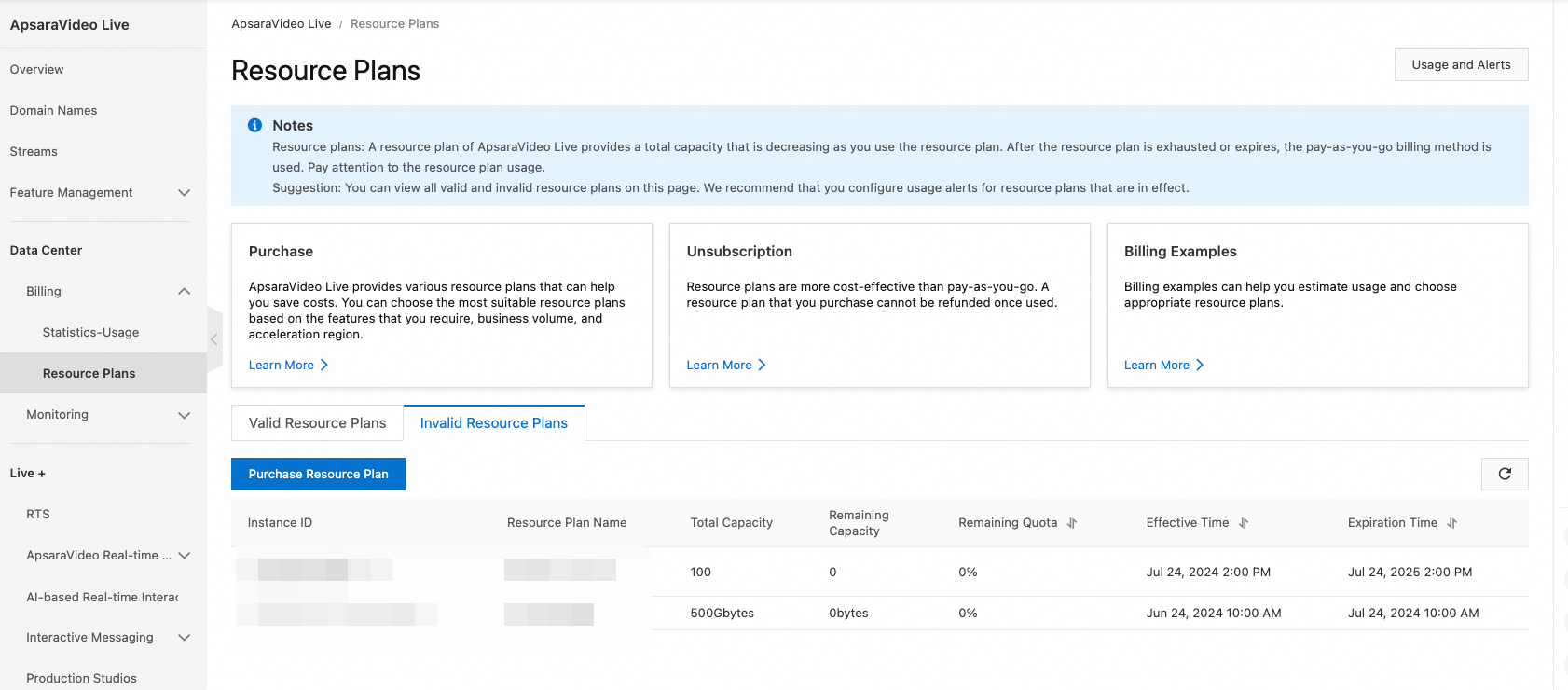
Task: Click ApsaraVideo Live breadcrumb link
Action: 282,23
